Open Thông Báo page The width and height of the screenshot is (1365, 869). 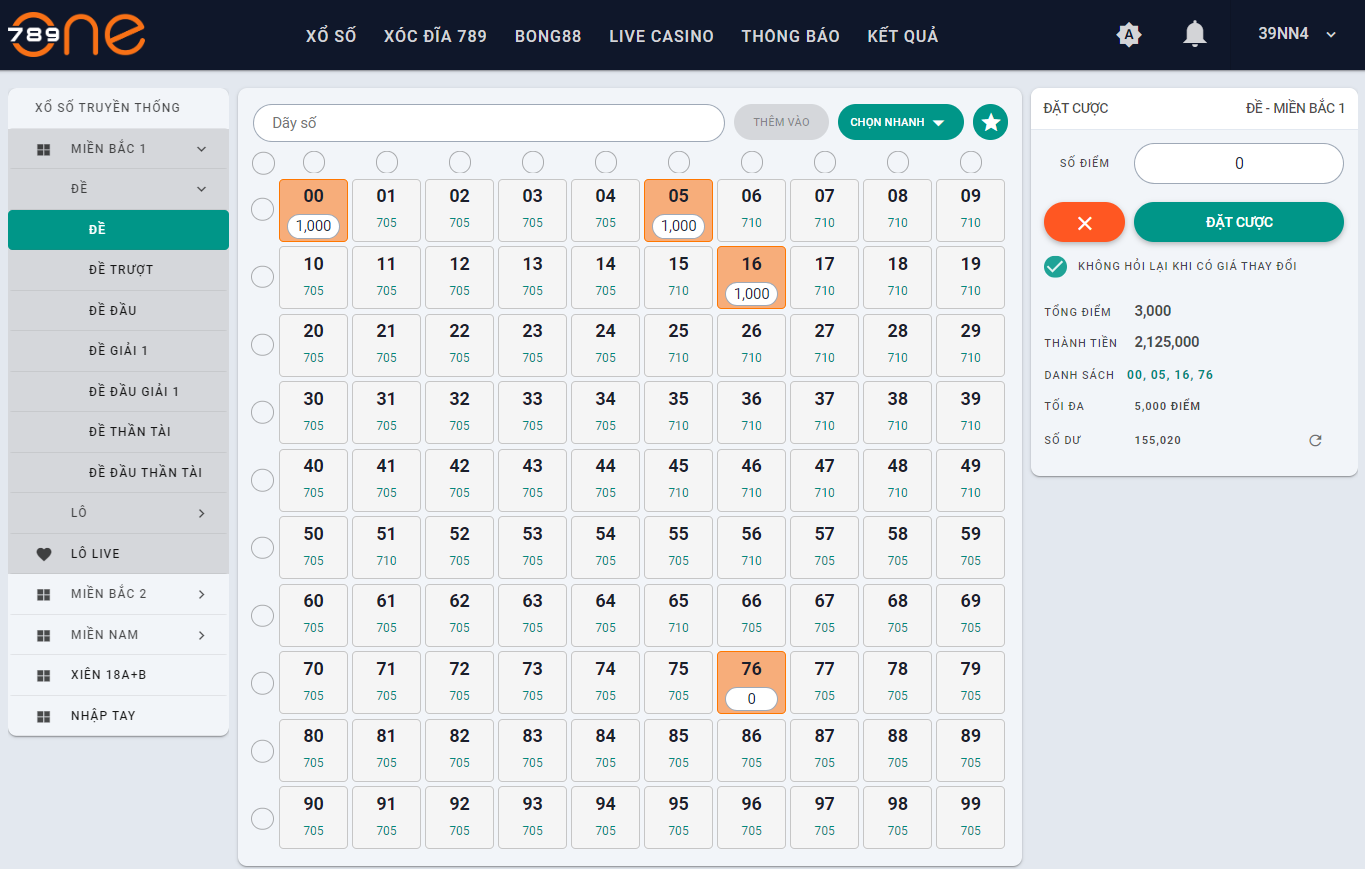tap(790, 36)
